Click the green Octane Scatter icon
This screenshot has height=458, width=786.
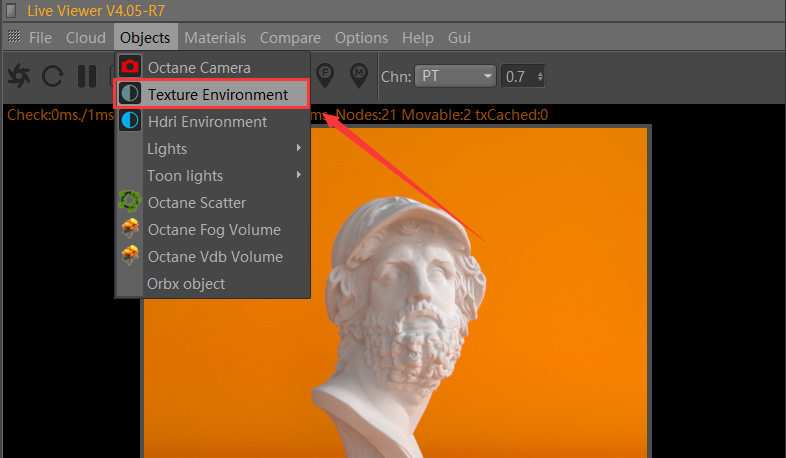pos(130,201)
